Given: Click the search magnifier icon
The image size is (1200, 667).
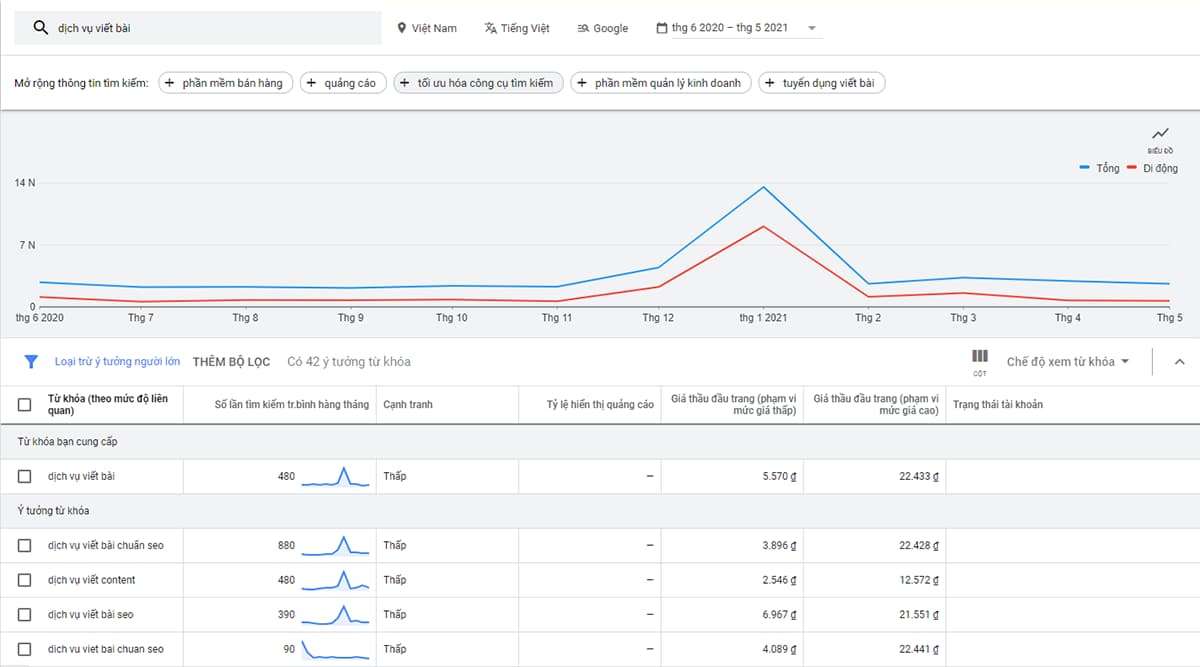Looking at the screenshot, I should (x=41, y=28).
